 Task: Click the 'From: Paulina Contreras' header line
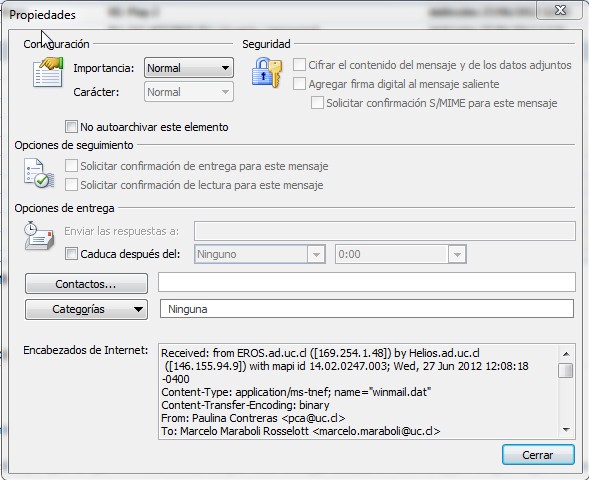tap(253, 418)
